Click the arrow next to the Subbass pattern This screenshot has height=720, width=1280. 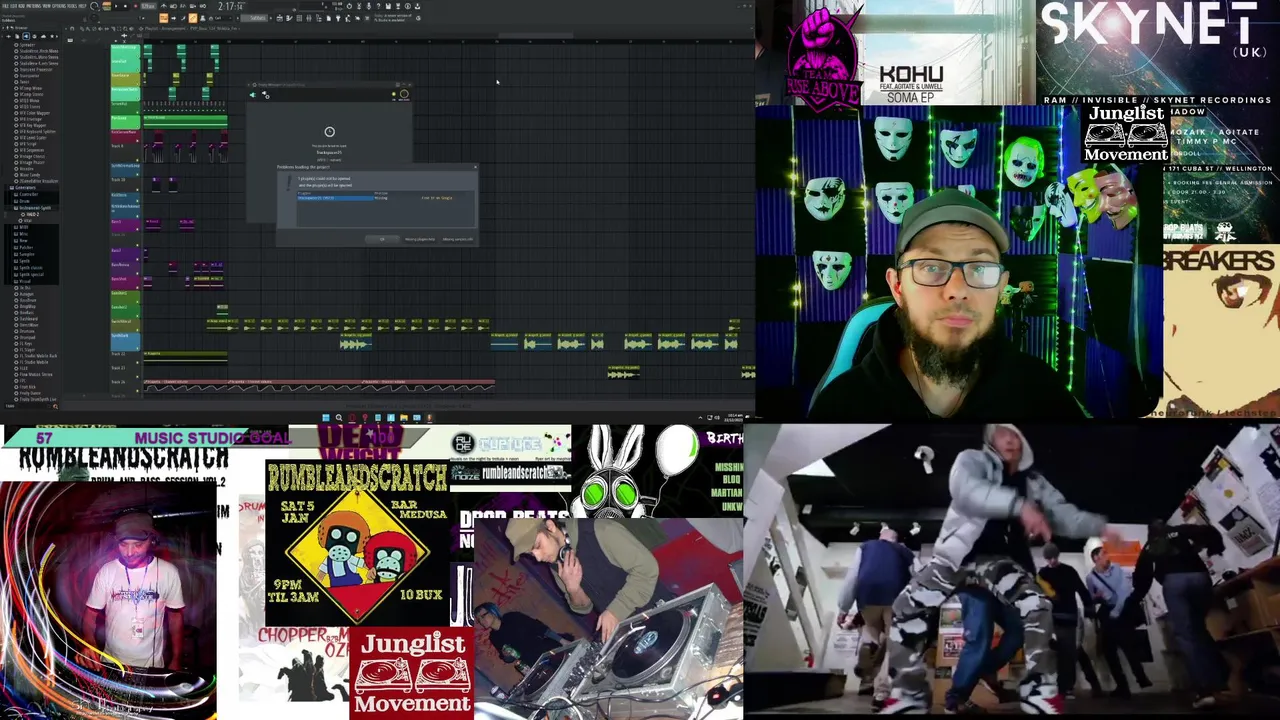pos(271,18)
